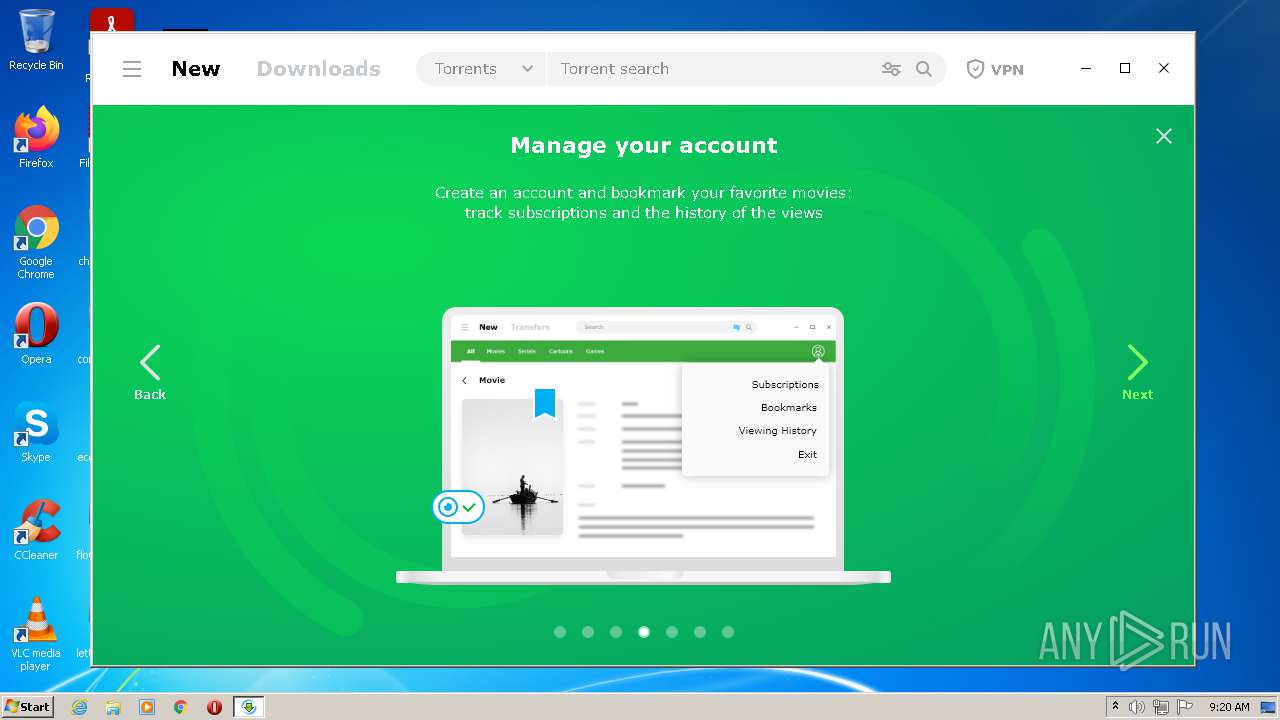
Task: Show hidden system tray icons
Action: [1115, 707]
